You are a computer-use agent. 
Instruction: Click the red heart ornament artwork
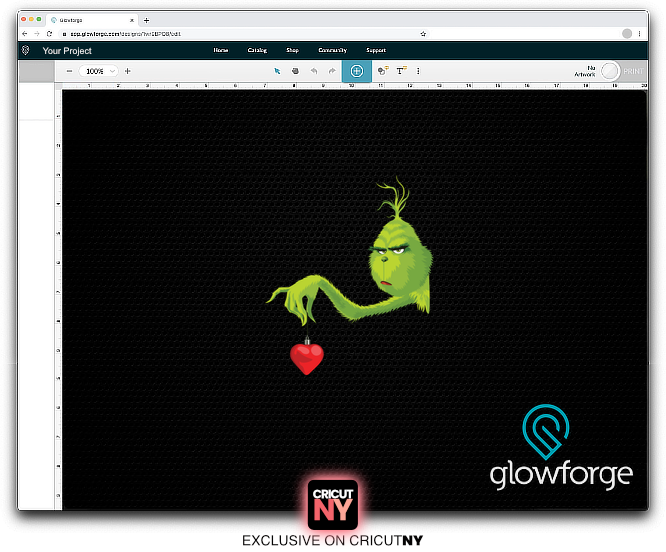[x=307, y=357]
